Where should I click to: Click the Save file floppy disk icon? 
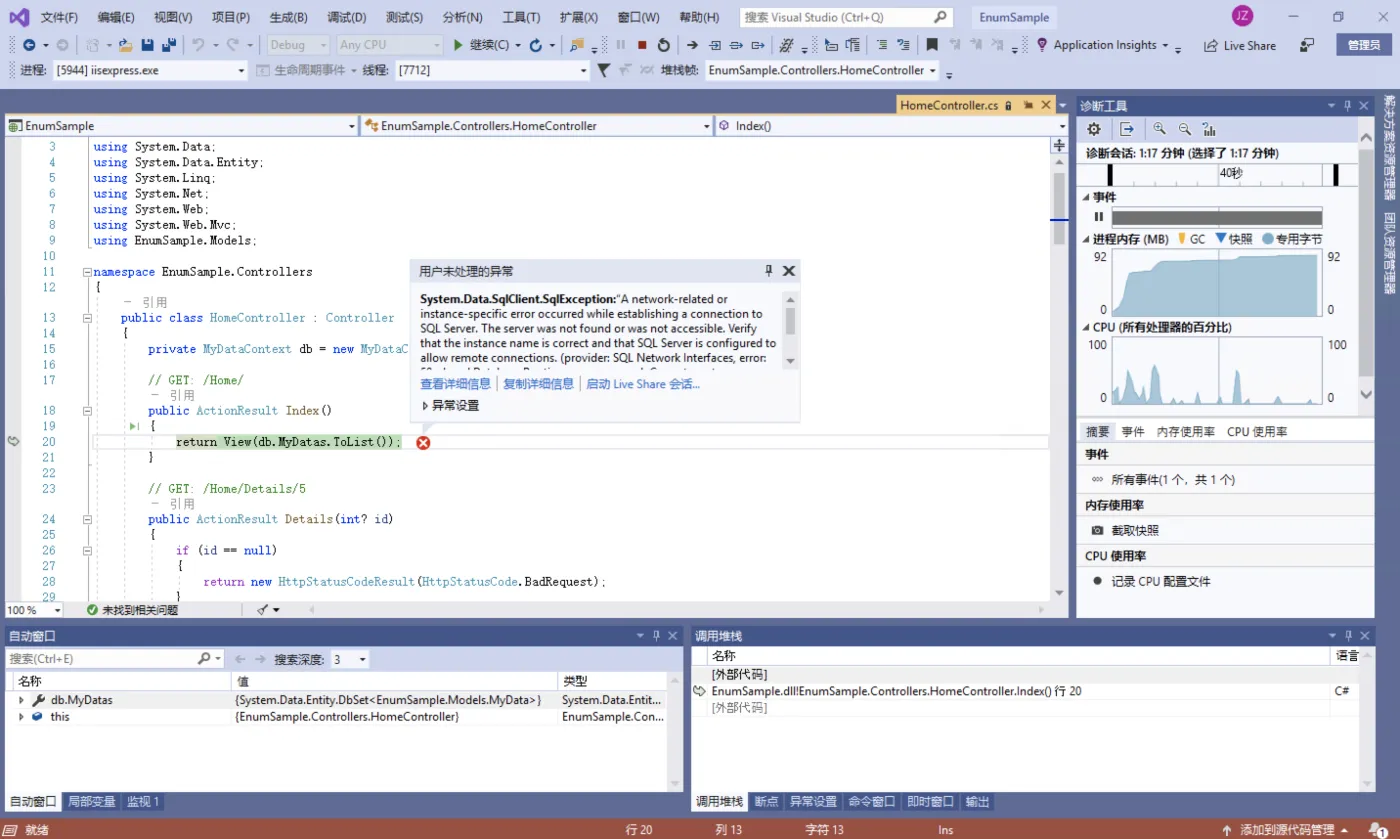pos(148,45)
